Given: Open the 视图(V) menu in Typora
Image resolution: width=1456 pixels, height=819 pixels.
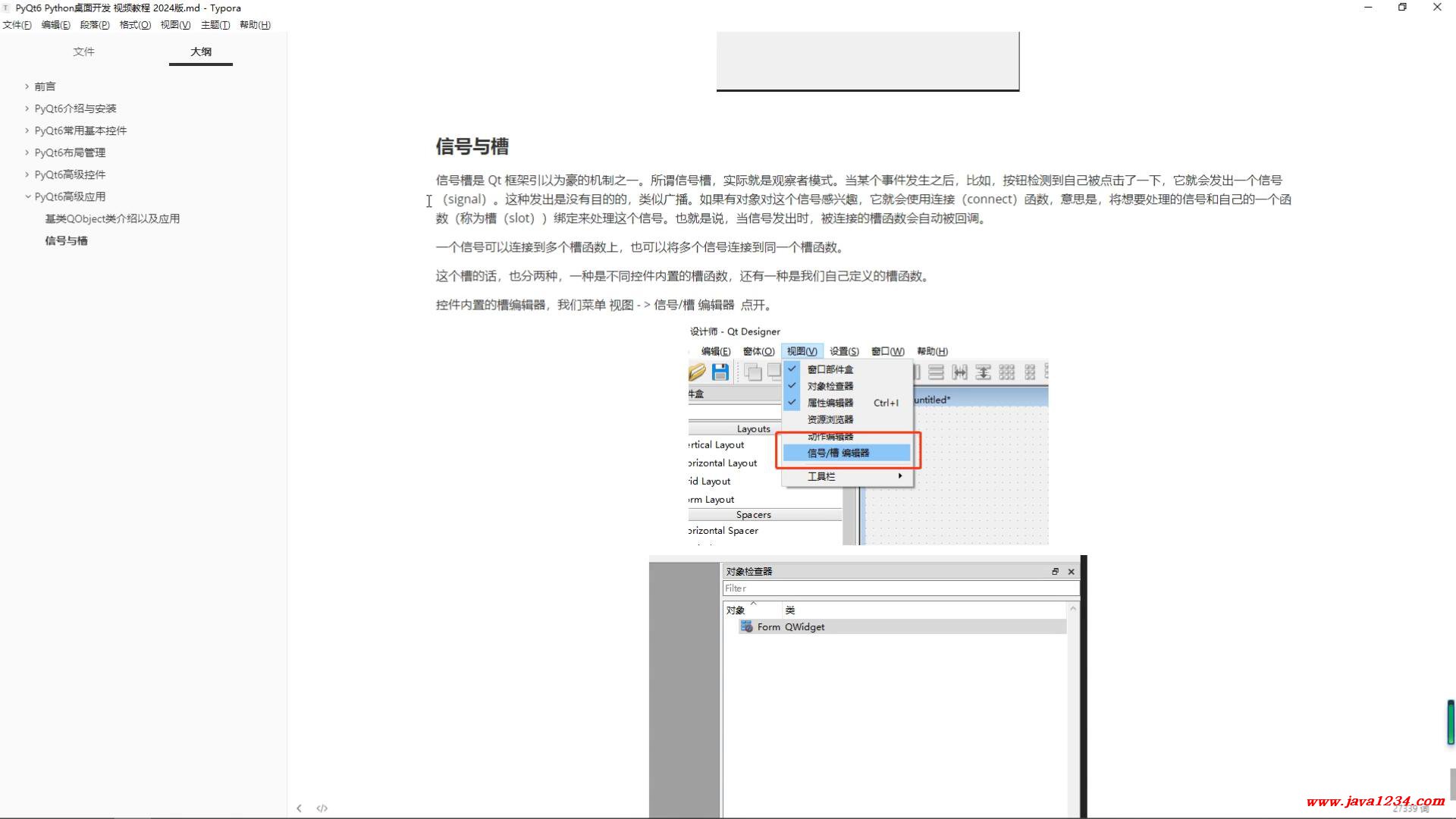Looking at the screenshot, I should click(175, 25).
